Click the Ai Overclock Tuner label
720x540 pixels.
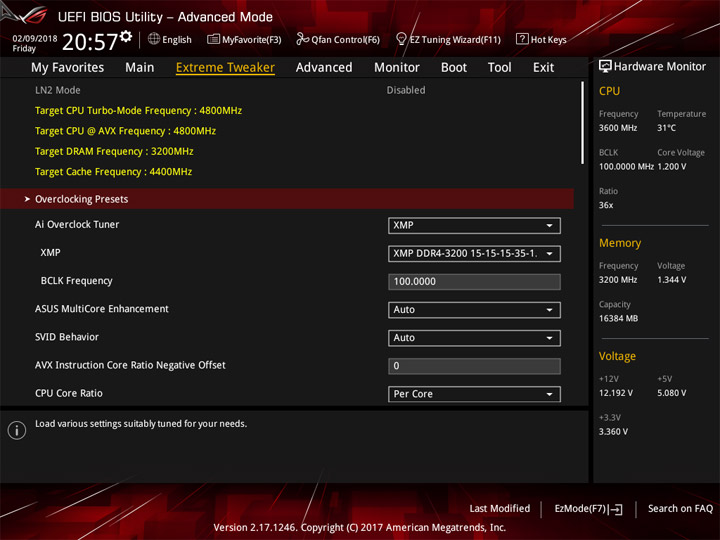(77, 225)
